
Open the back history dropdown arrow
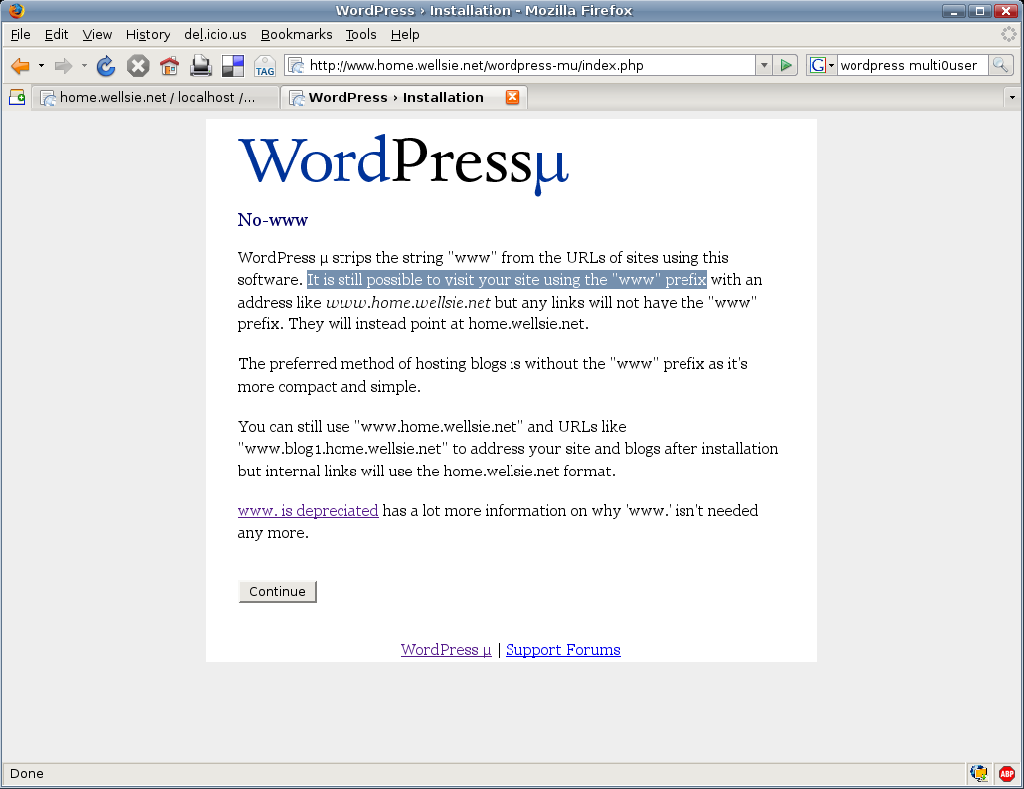click(42, 66)
